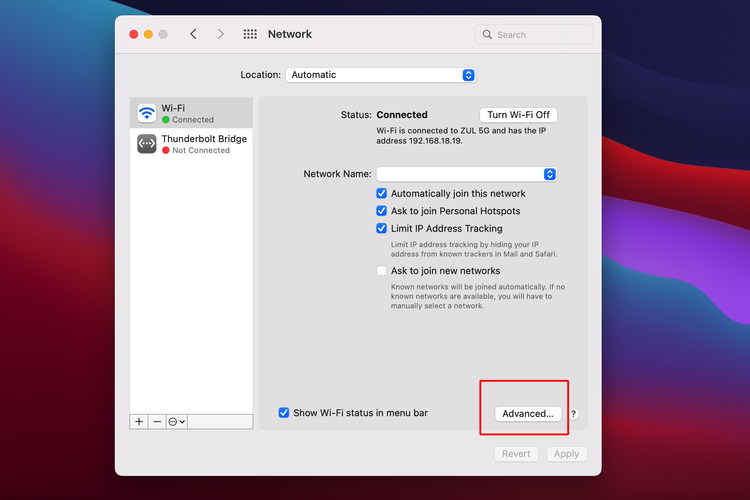Click the show all preferences grid icon
The image size is (750, 500).
(x=250, y=34)
